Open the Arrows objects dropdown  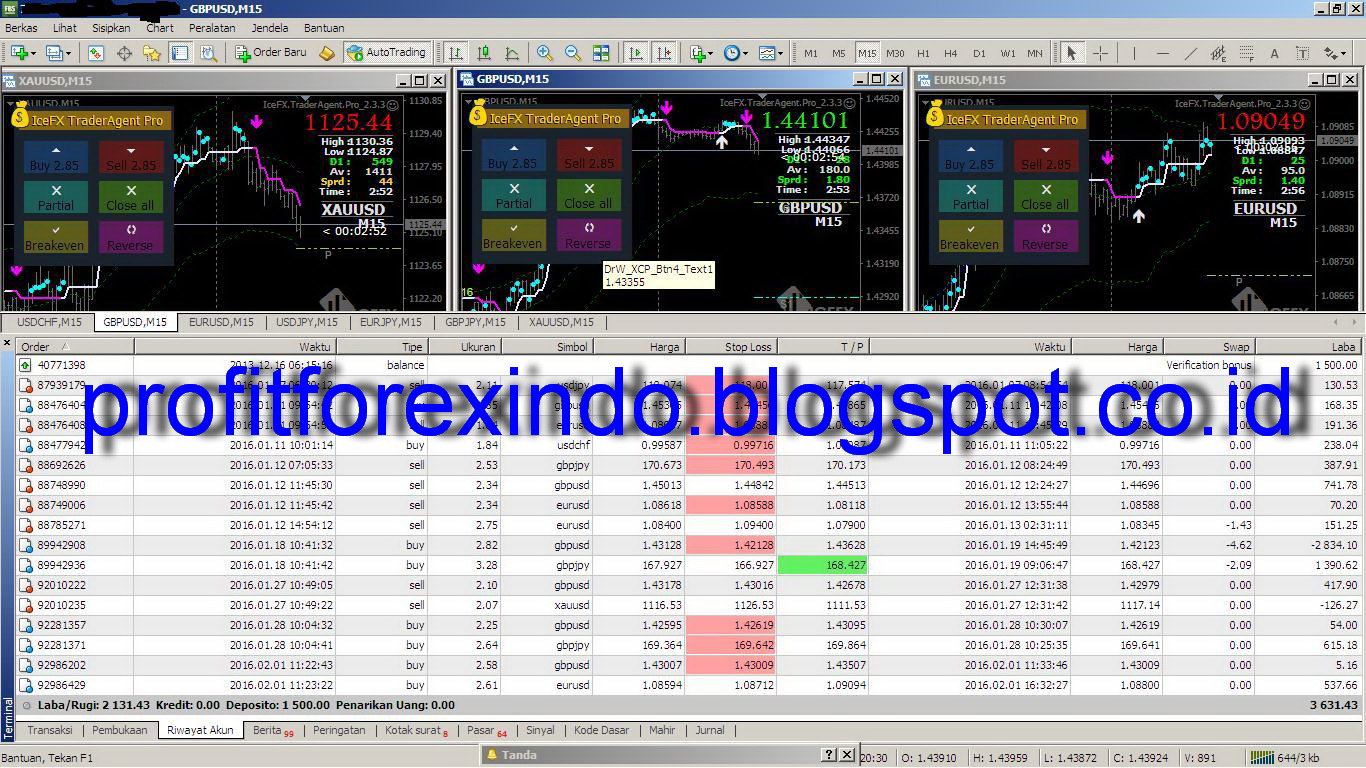tap(1335, 53)
